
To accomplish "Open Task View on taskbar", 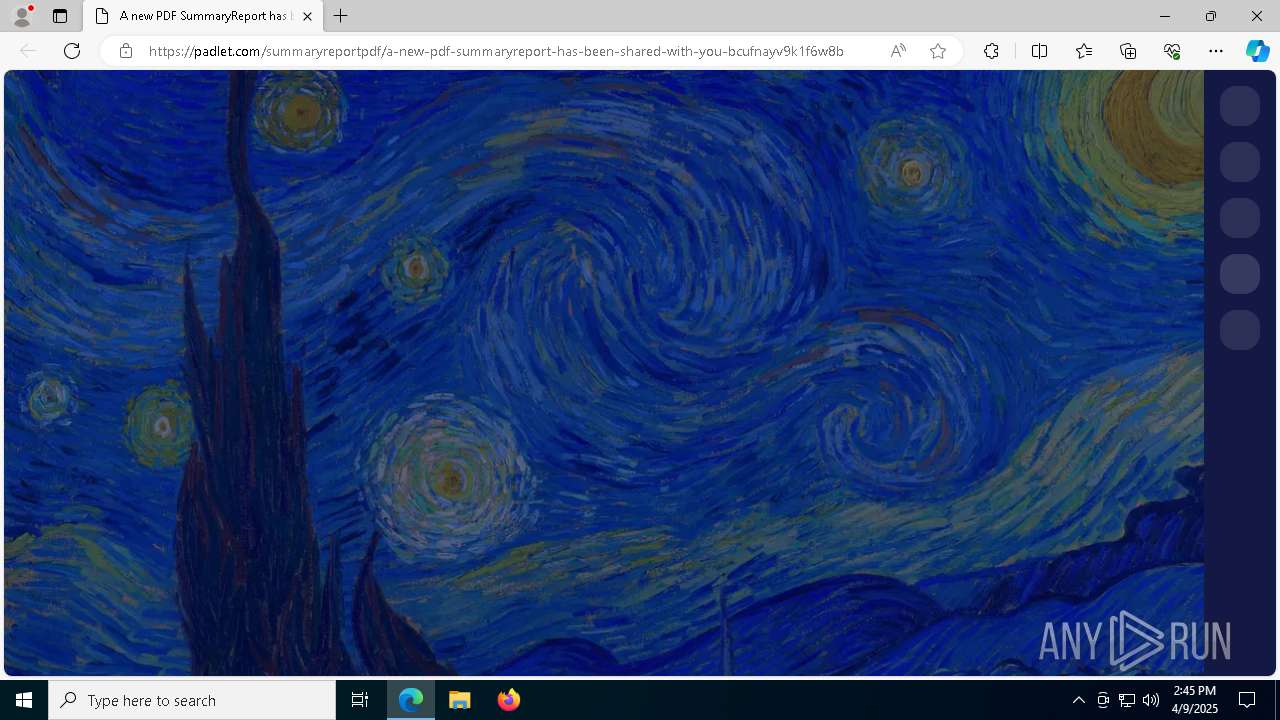I will click(x=360, y=700).
